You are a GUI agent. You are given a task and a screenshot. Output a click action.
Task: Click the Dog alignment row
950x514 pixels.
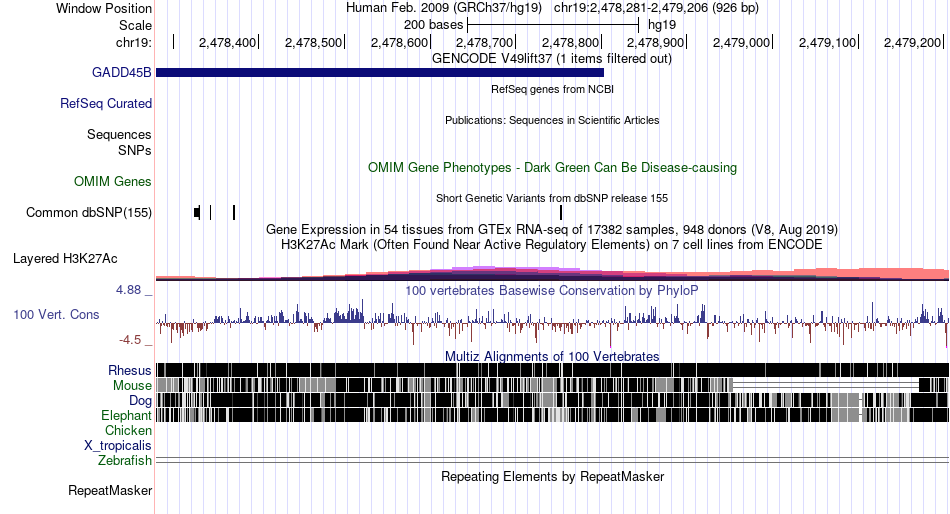[x=552, y=400]
